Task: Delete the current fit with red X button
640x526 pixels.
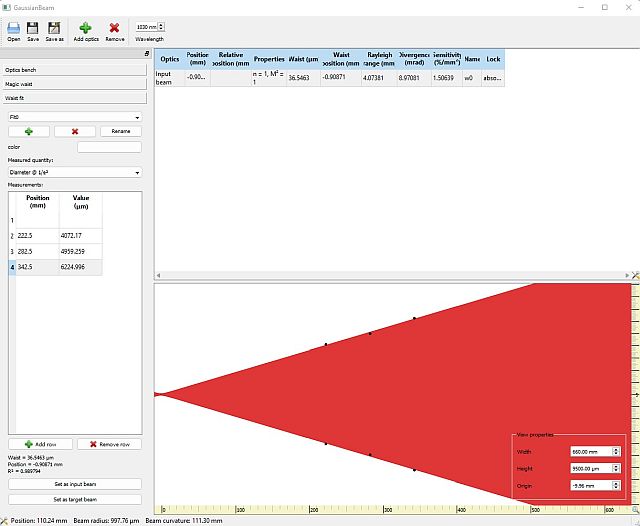Action: click(x=75, y=131)
